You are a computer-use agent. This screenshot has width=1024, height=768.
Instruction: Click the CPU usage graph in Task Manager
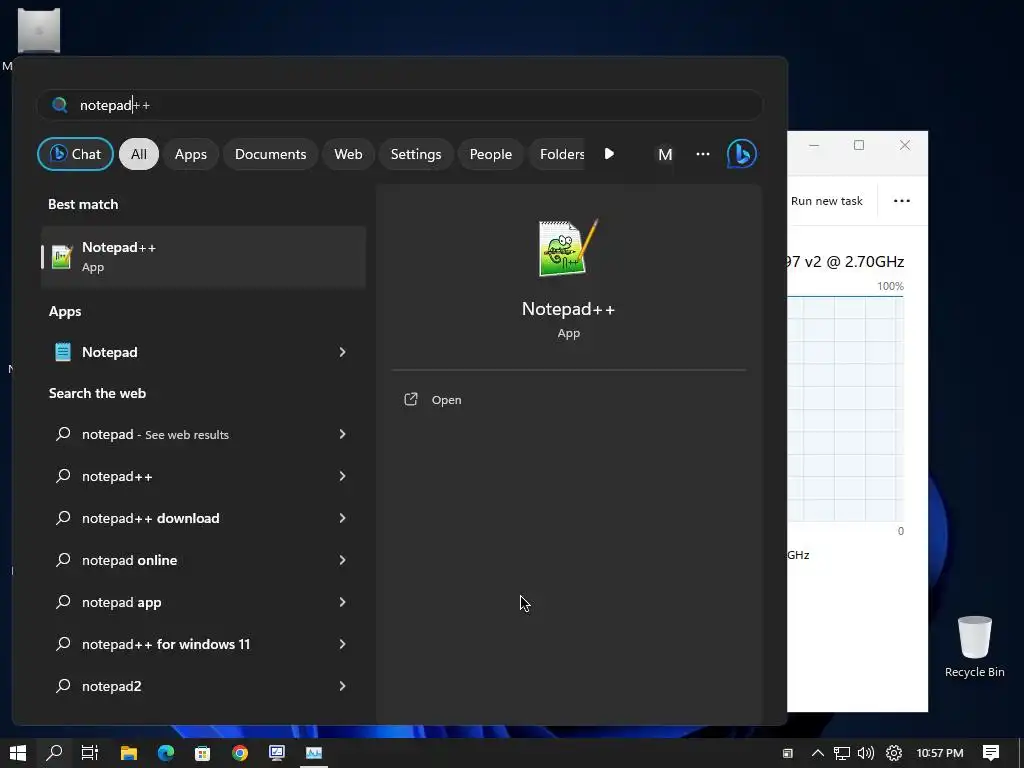click(846, 409)
